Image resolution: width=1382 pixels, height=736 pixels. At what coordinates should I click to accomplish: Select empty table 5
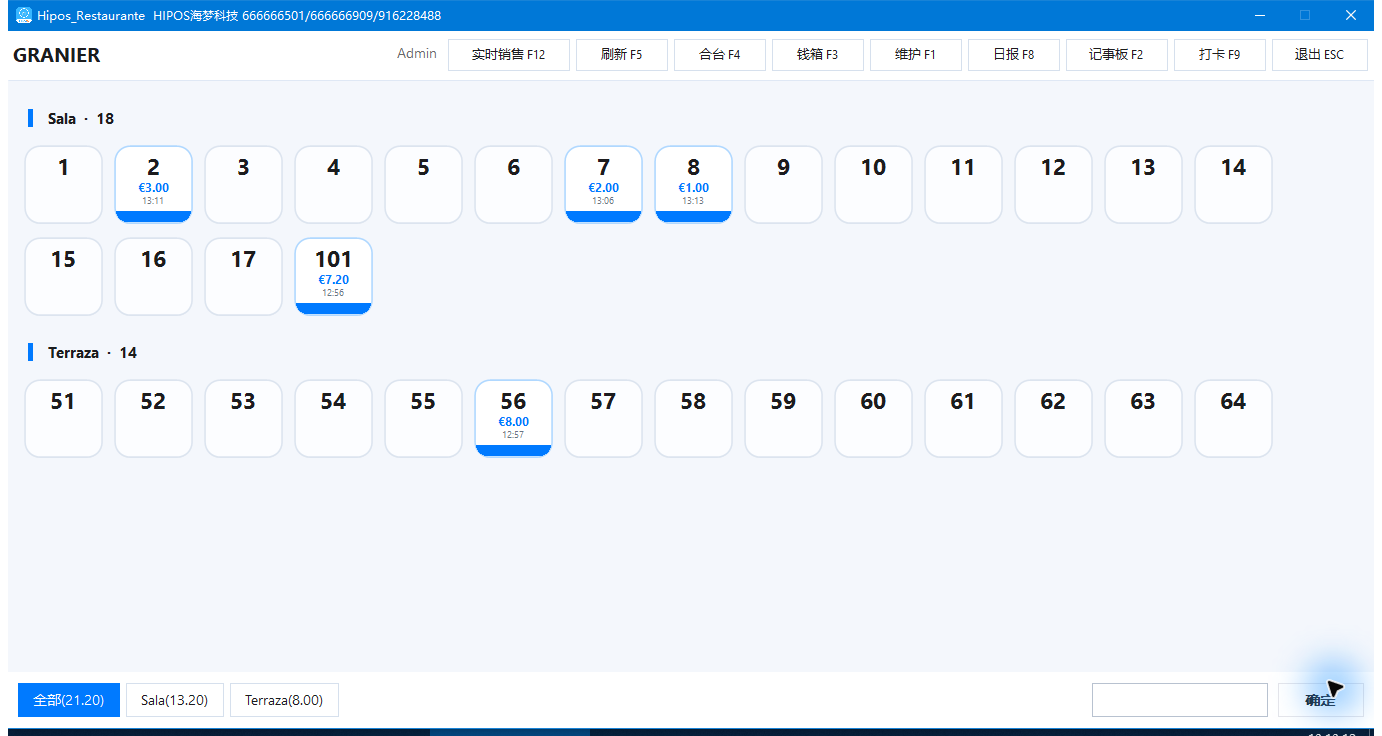424,184
